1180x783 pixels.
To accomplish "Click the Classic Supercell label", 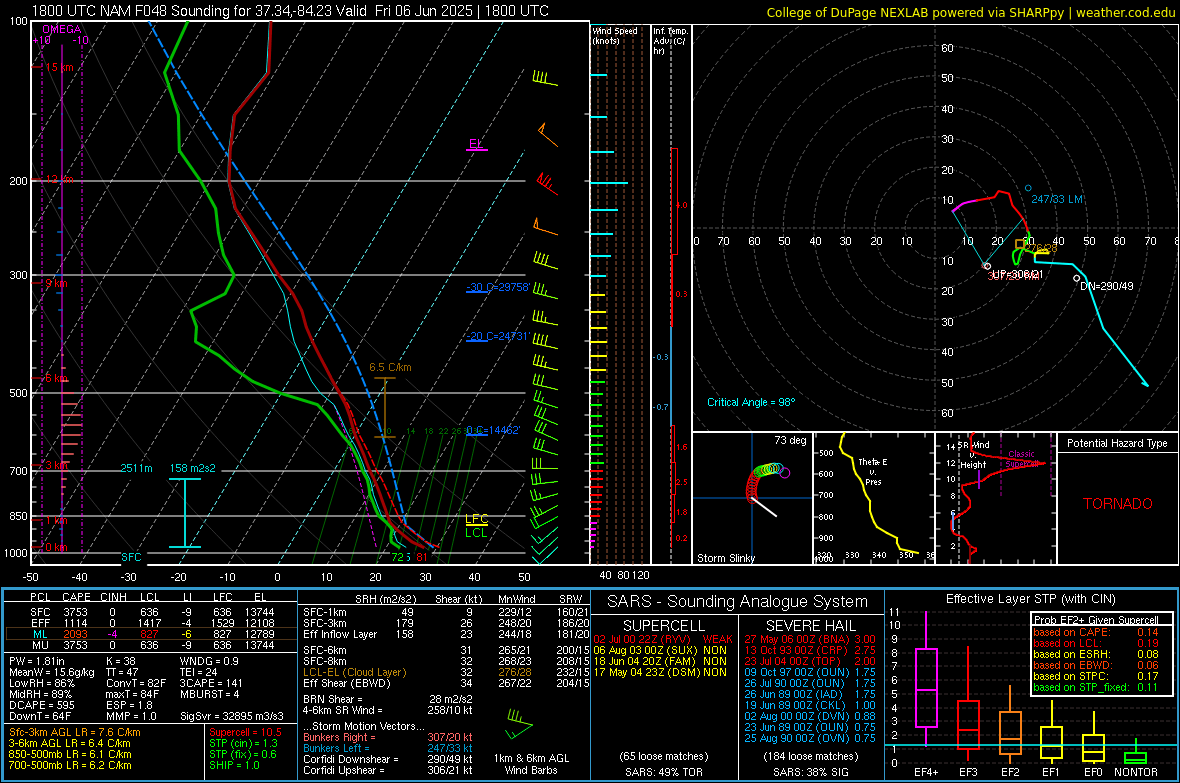I will coord(1022,459).
